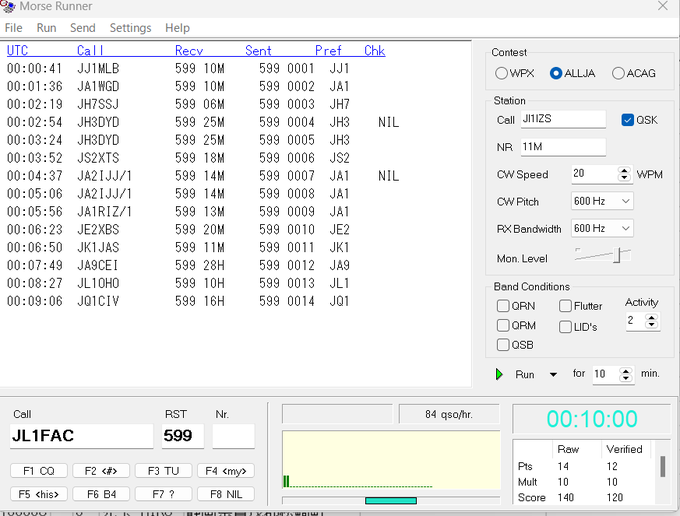Open the CW Pitch dropdown
This screenshot has height=516, width=680.
click(625, 201)
